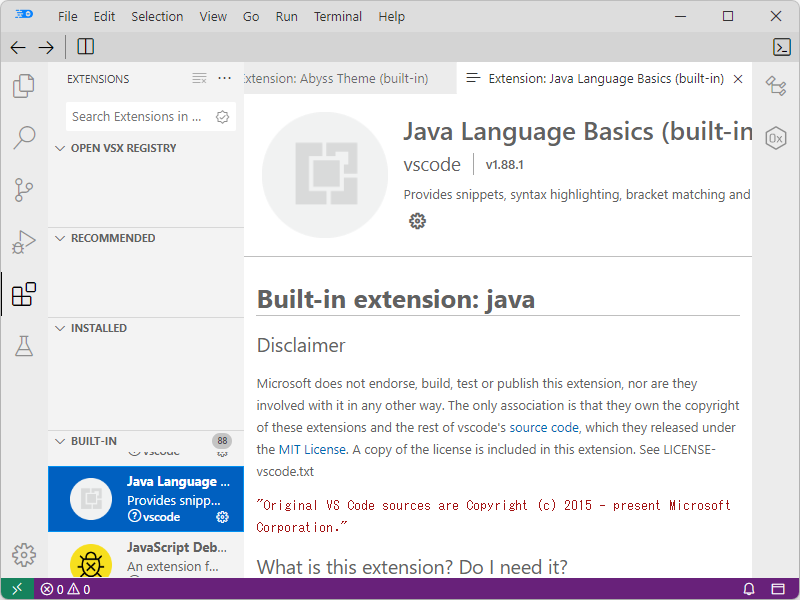Open the Go menu

click(x=251, y=17)
